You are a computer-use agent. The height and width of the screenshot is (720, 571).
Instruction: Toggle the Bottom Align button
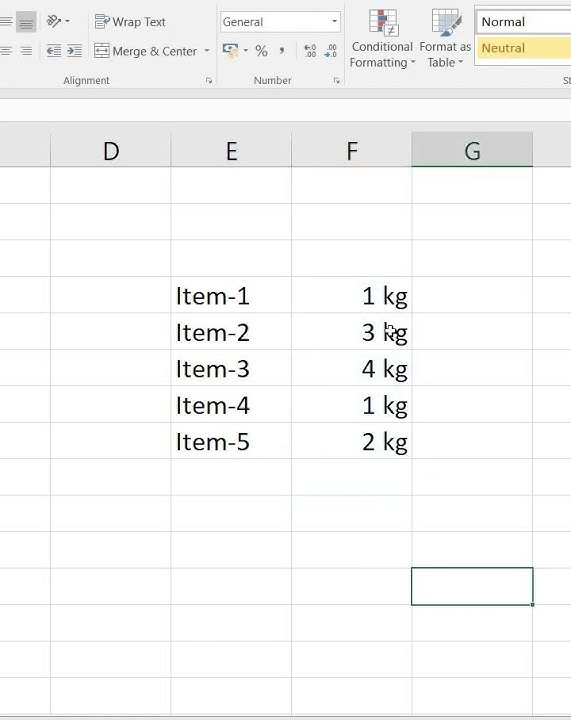tap(26, 22)
